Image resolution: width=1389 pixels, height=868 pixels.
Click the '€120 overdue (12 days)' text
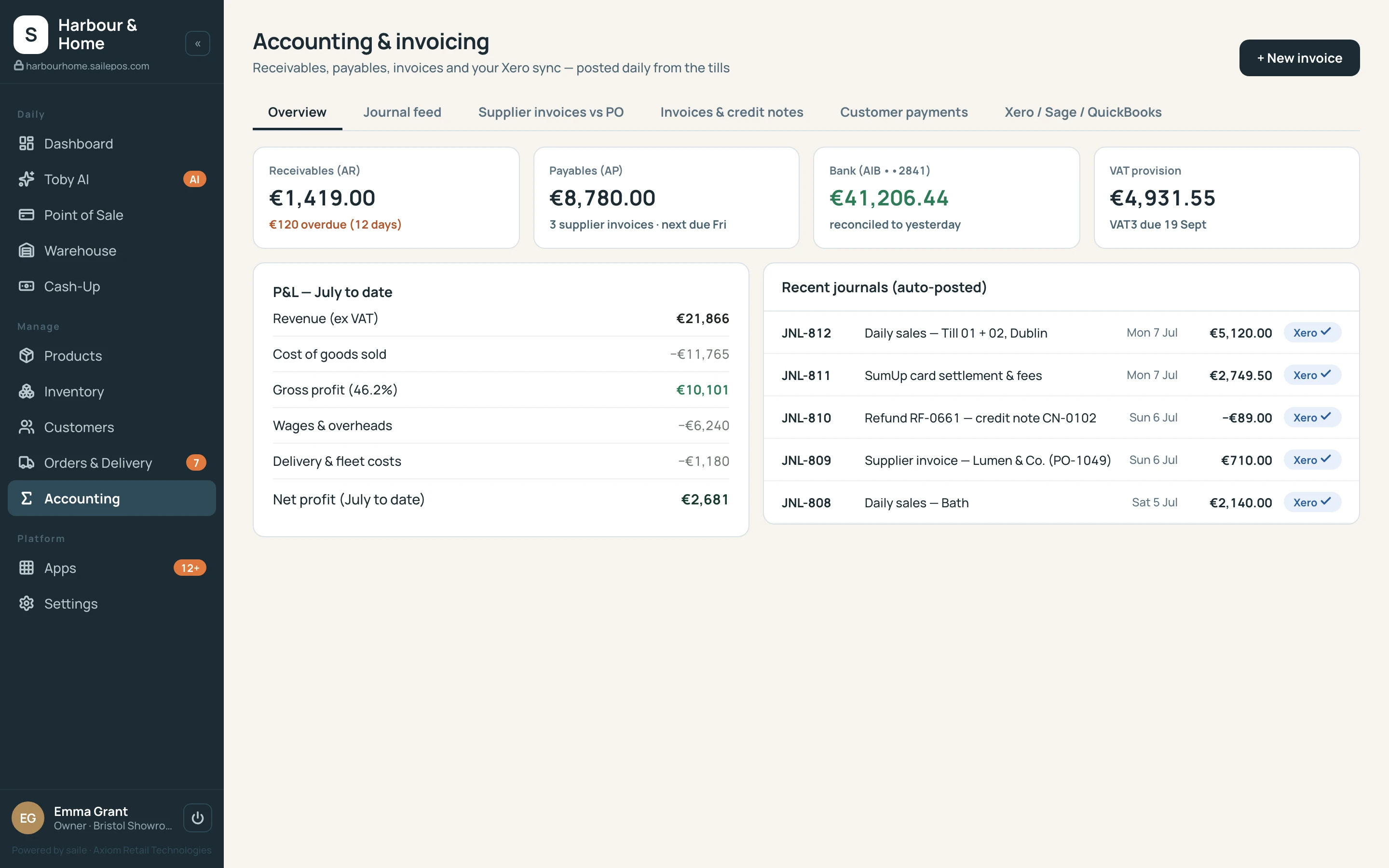[x=335, y=224]
